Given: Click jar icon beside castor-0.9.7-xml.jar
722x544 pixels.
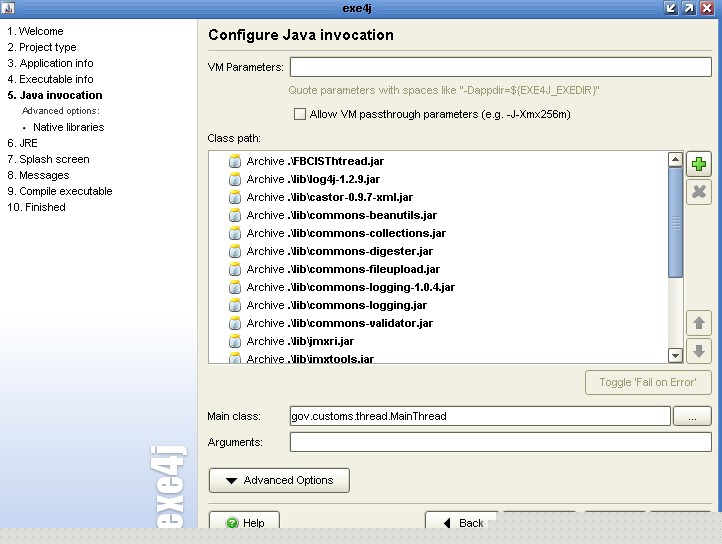Looking at the screenshot, I should pos(235,197).
